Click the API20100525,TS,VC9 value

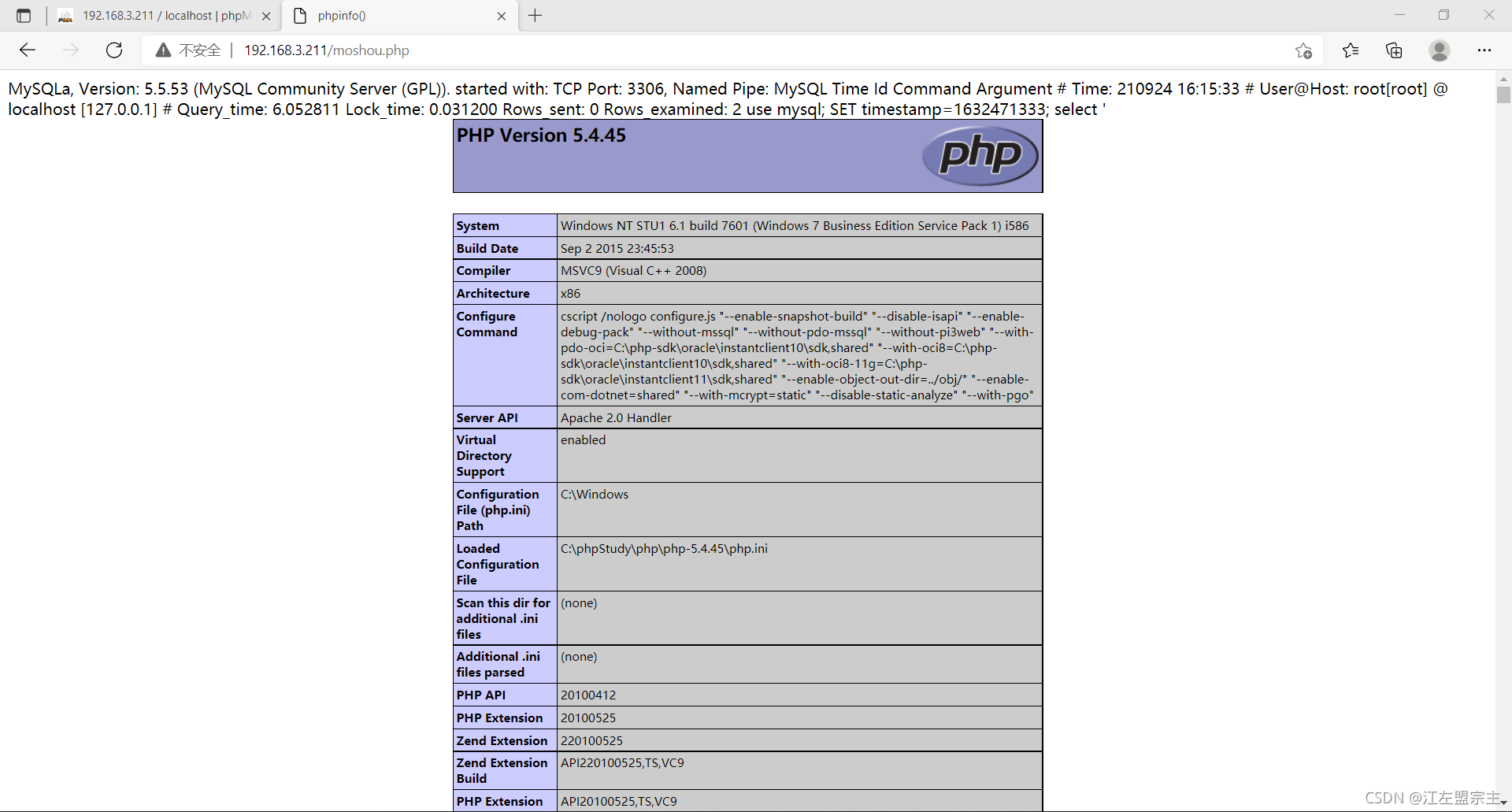coord(618,802)
